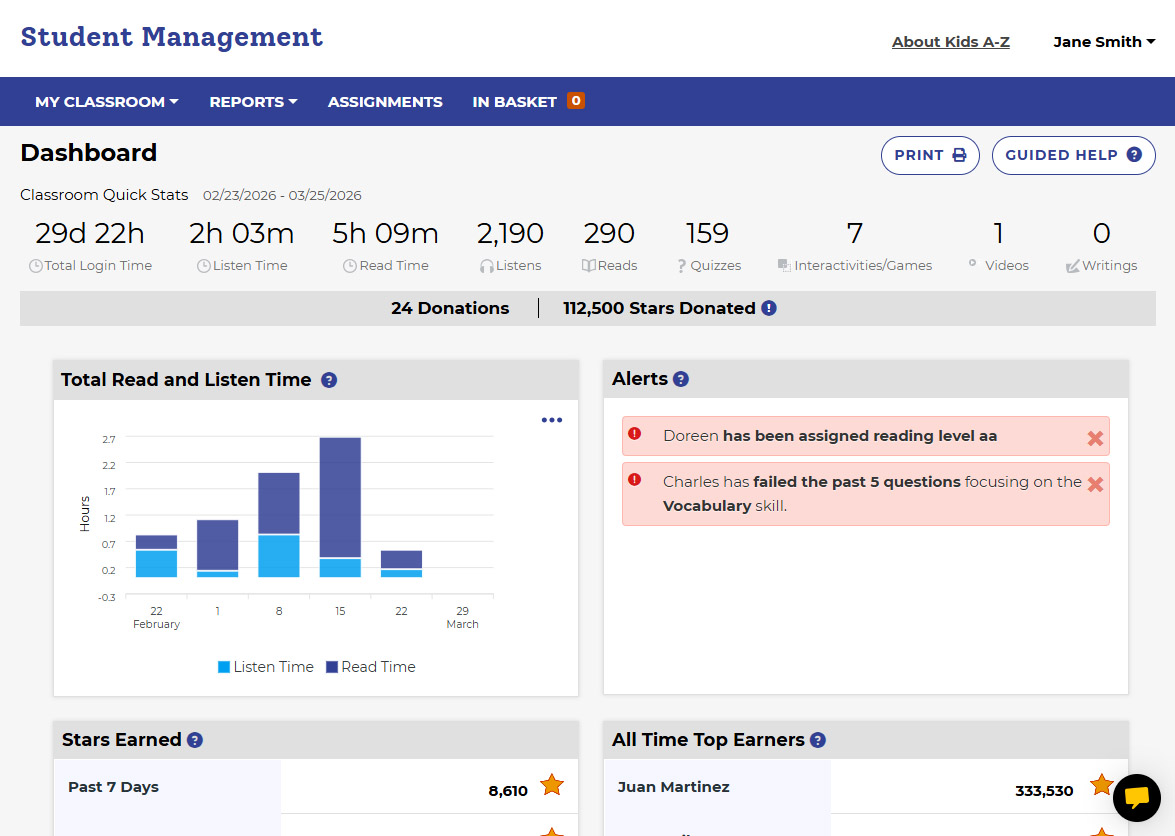Click help icon beside Total Read and Listen Time
Viewport: 1175px width, 836px height.
pyautogui.click(x=329, y=380)
